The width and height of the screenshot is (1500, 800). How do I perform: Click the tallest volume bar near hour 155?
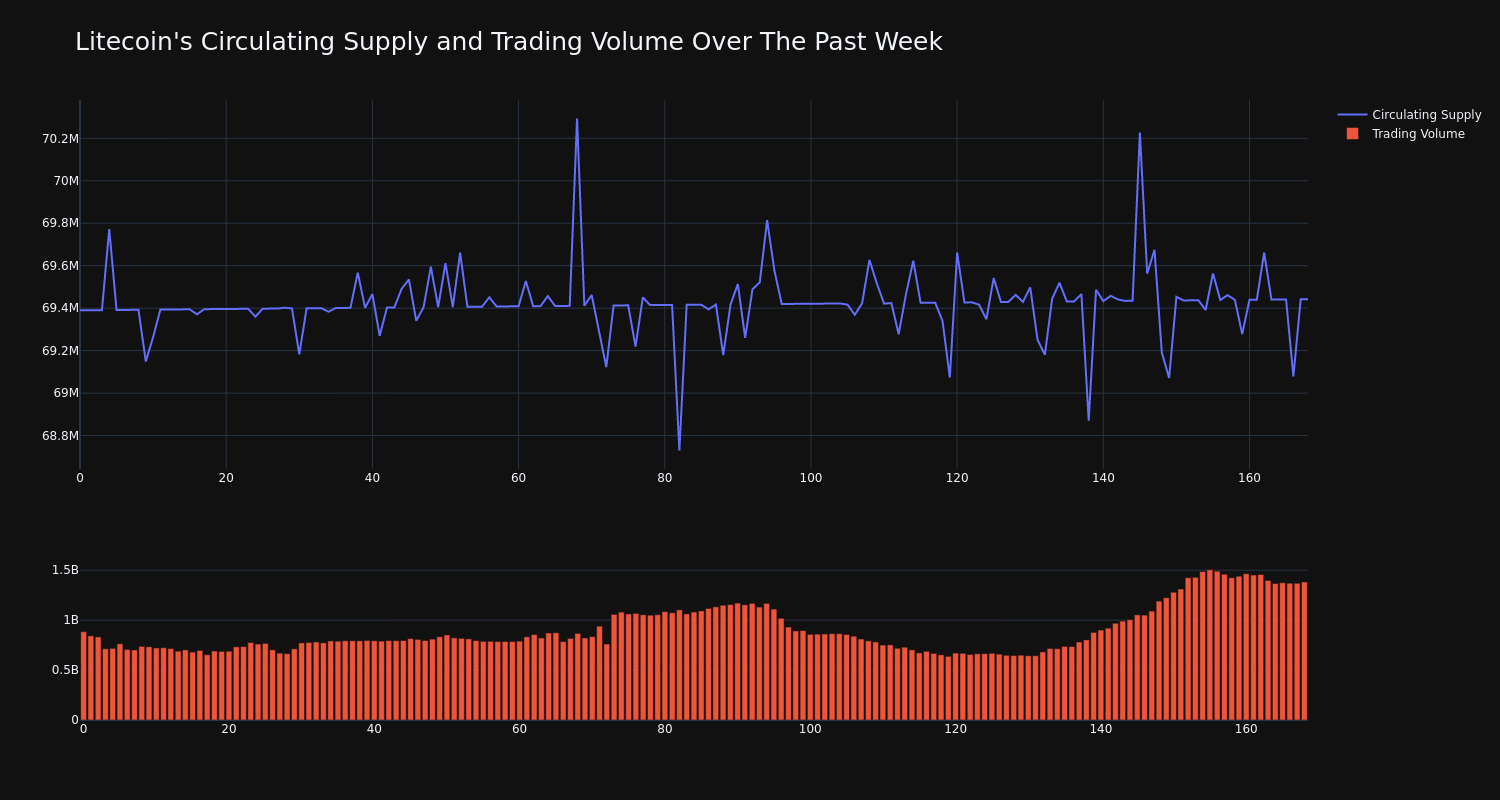coord(1210,645)
